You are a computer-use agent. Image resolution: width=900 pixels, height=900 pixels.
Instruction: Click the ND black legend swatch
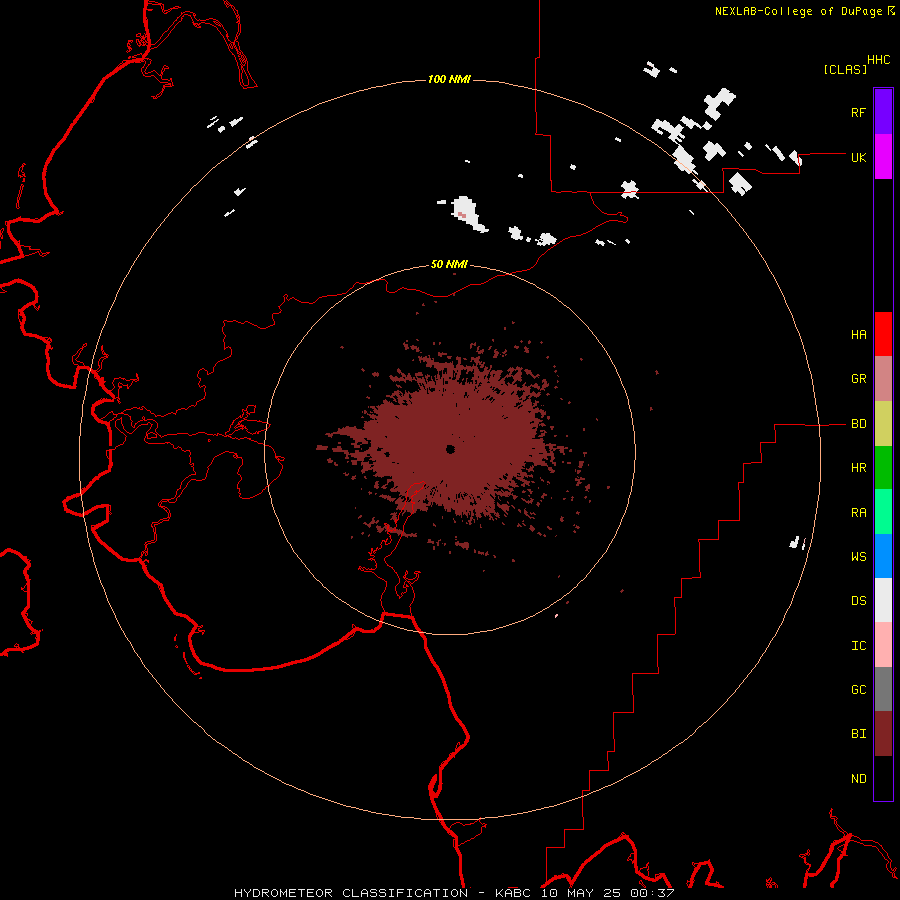pyautogui.click(x=883, y=778)
